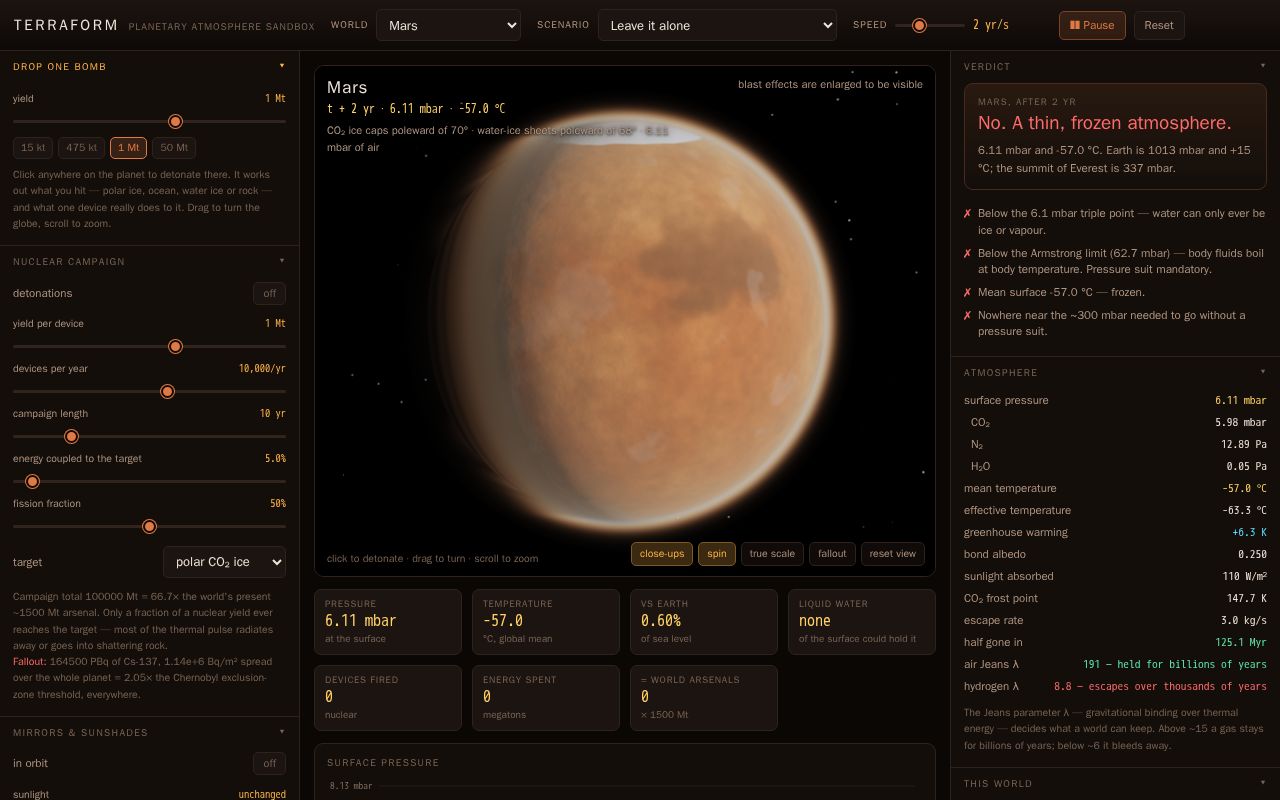Click the N₂ 12.89 Pa value
Screen dimensions: 1280x800
pos(1243,444)
